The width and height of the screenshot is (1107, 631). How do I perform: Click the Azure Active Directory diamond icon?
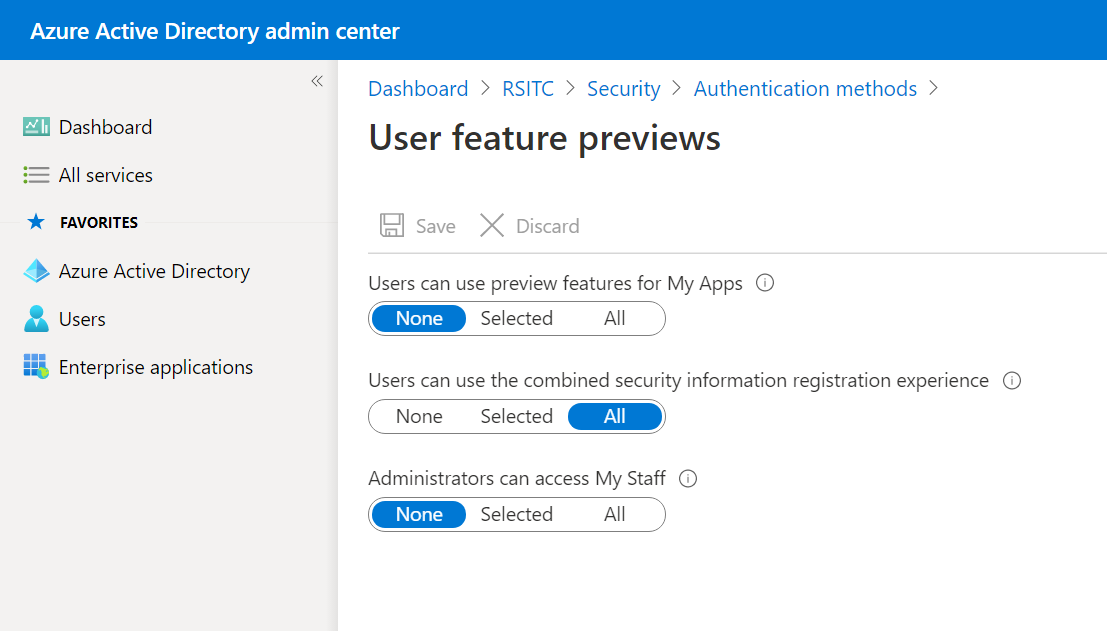coord(36,271)
